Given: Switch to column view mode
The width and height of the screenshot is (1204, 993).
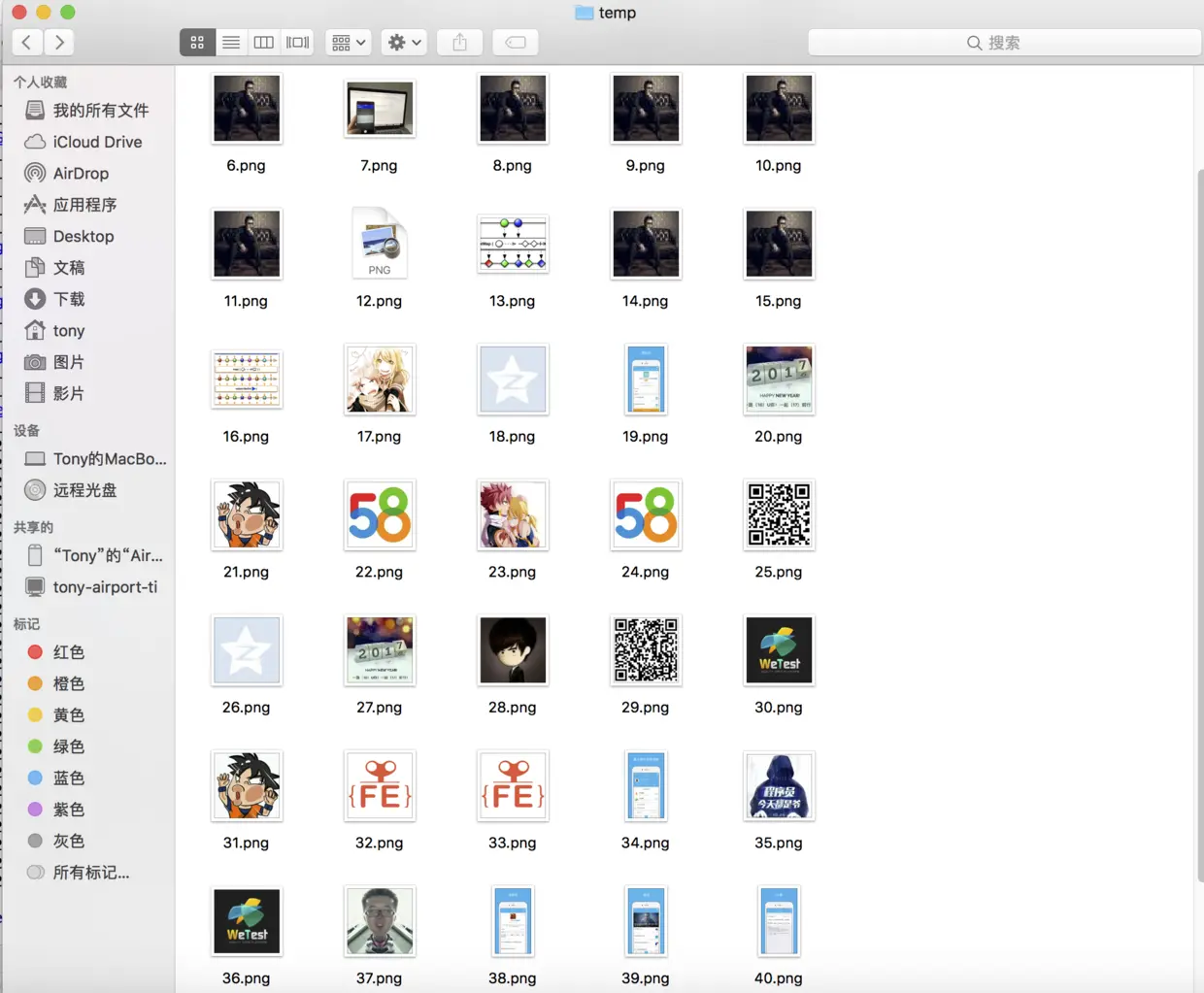Looking at the screenshot, I should tap(264, 42).
